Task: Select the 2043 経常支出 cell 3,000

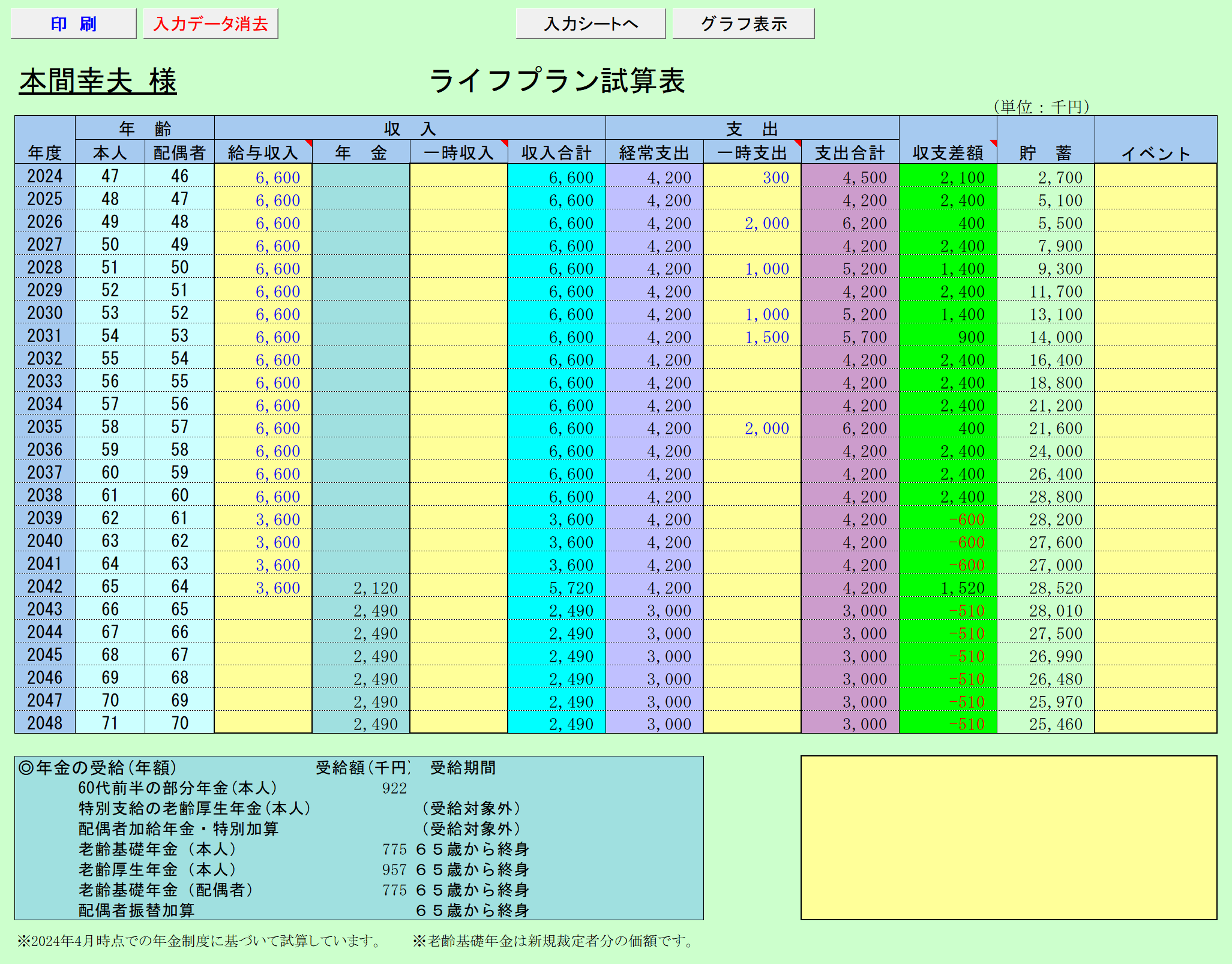Action: [x=654, y=609]
